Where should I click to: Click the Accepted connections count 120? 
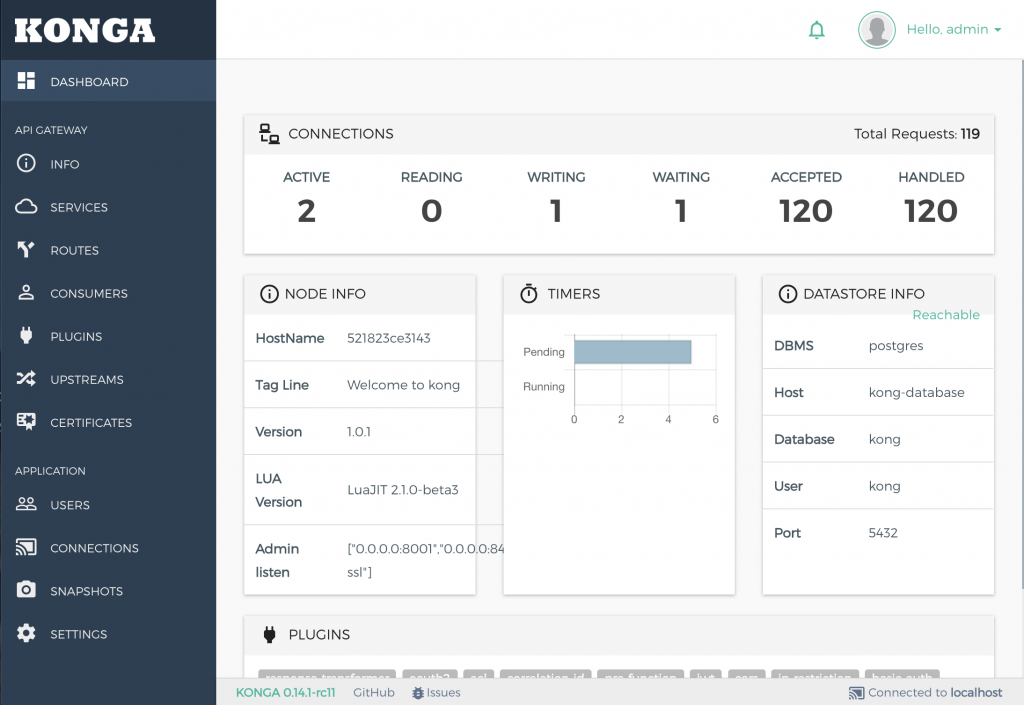click(x=806, y=211)
